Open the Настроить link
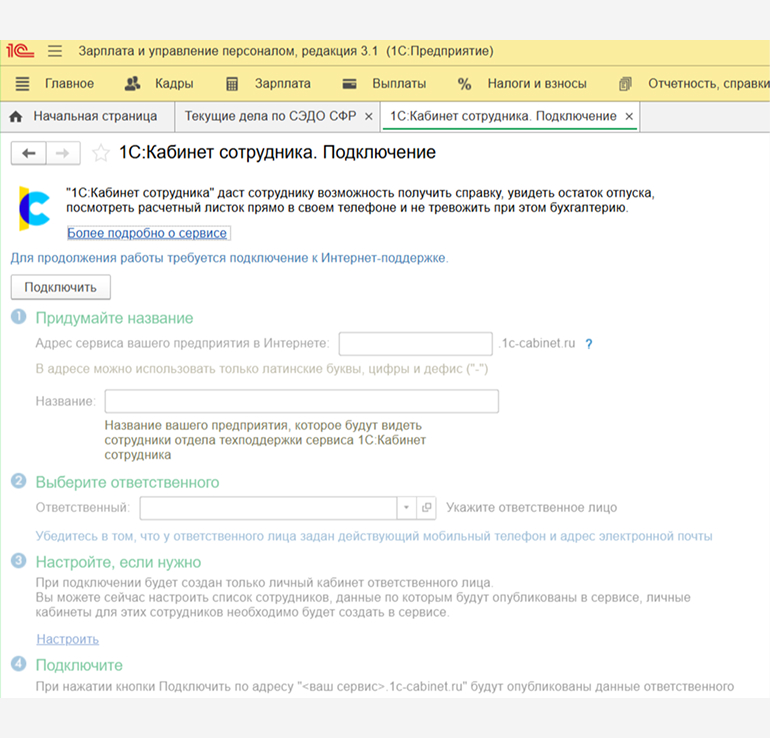Screen dimensions: 770x738 68,639
